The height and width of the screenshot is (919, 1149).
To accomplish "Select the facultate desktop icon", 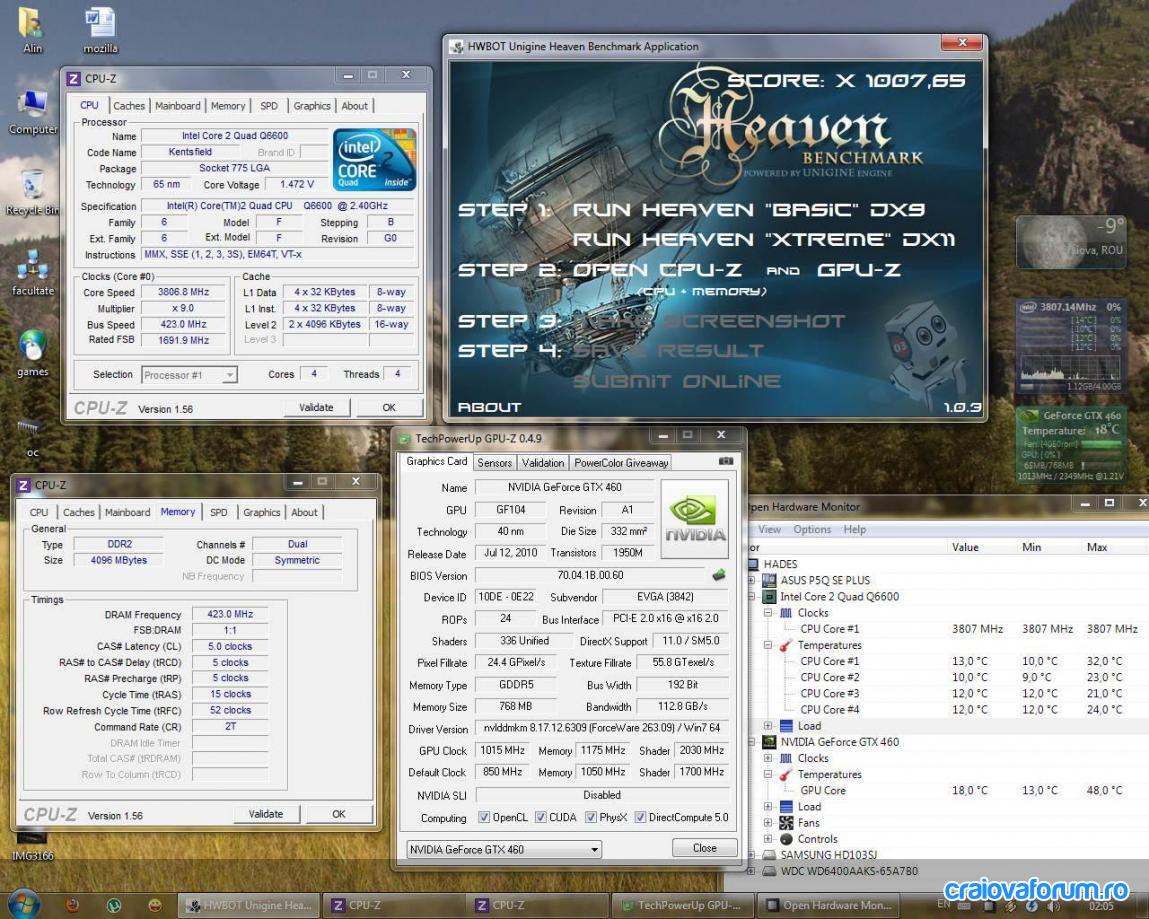I will 33,273.
